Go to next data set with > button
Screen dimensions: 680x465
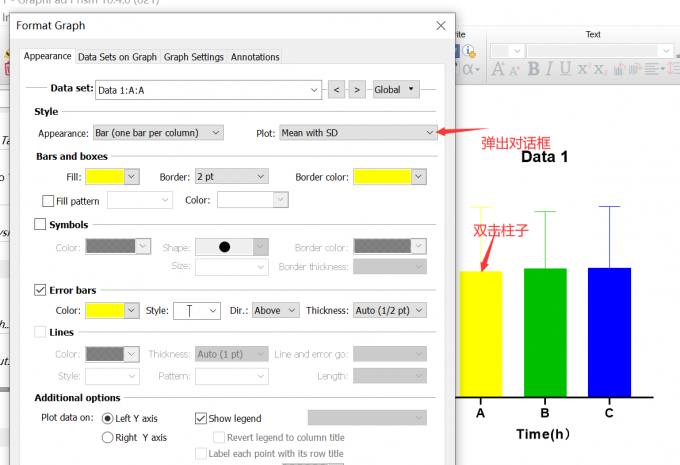click(x=357, y=90)
